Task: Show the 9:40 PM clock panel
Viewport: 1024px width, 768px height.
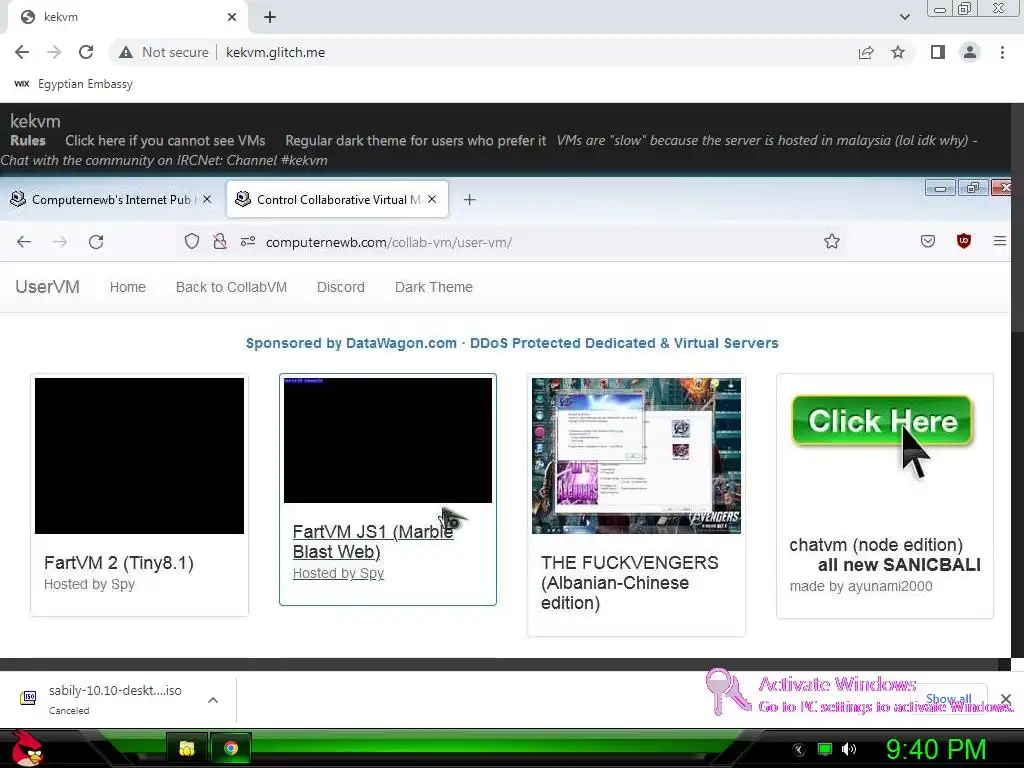Action: [x=936, y=749]
